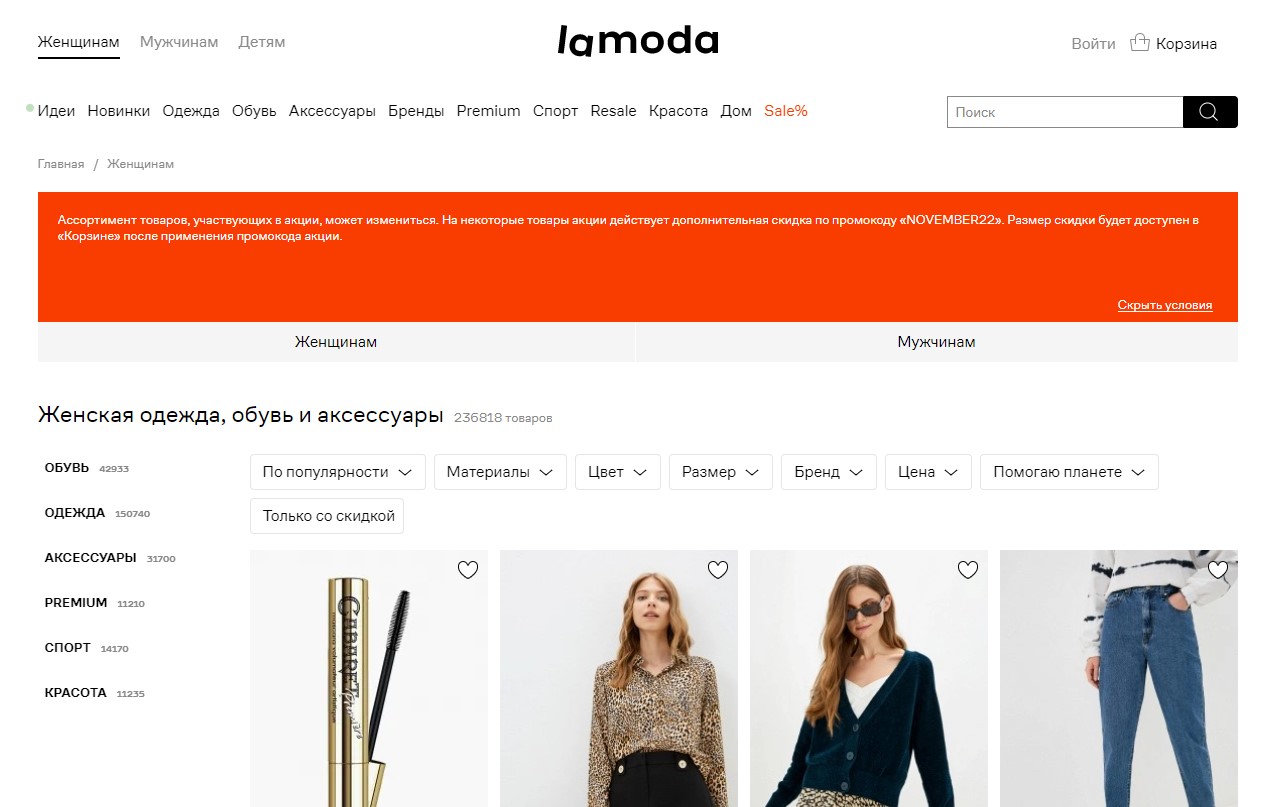Image resolution: width=1280 pixels, height=807 pixels.
Task: Go to Lamoda logo homepage
Action: 638,42
